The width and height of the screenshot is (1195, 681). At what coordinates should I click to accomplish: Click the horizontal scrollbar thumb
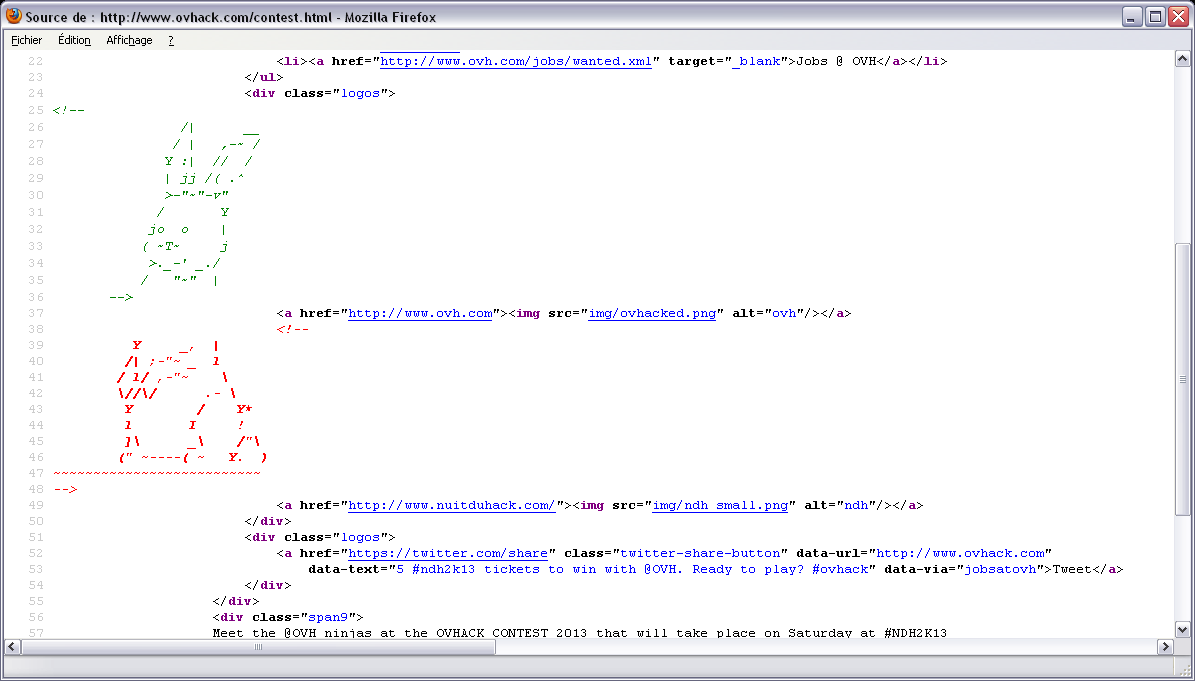[258, 647]
